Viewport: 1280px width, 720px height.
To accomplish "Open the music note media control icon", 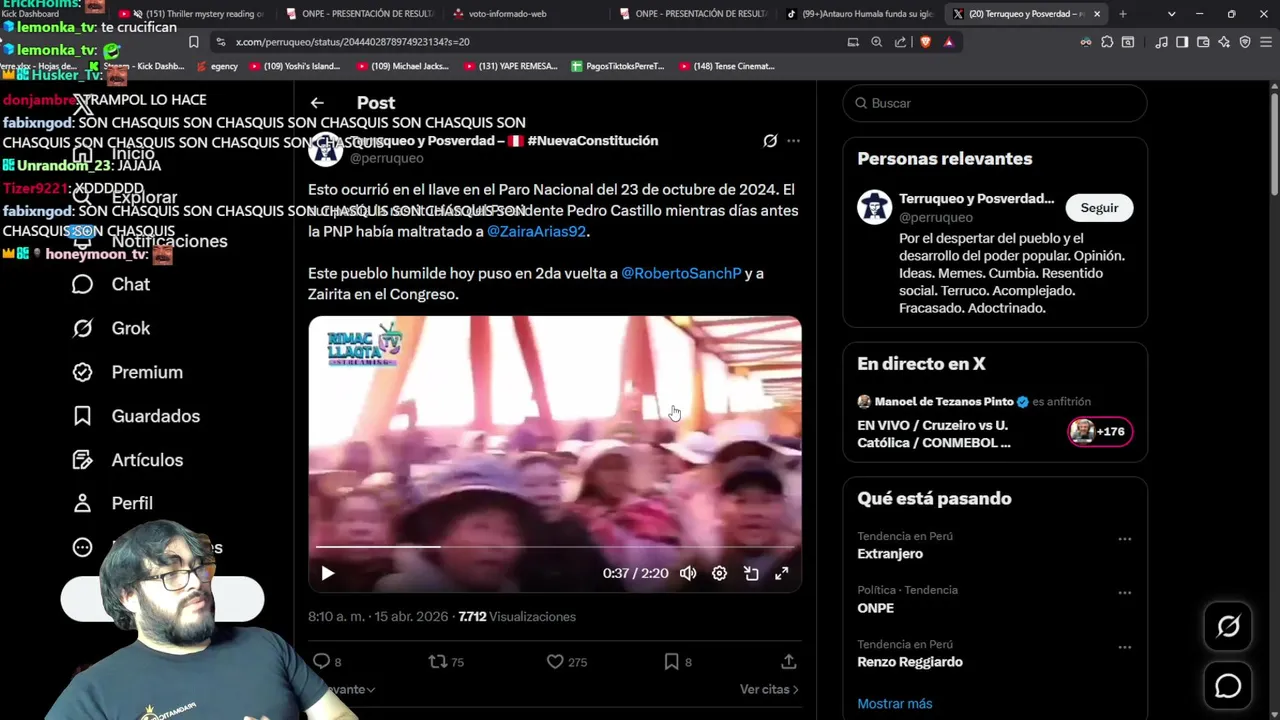I will (1161, 42).
